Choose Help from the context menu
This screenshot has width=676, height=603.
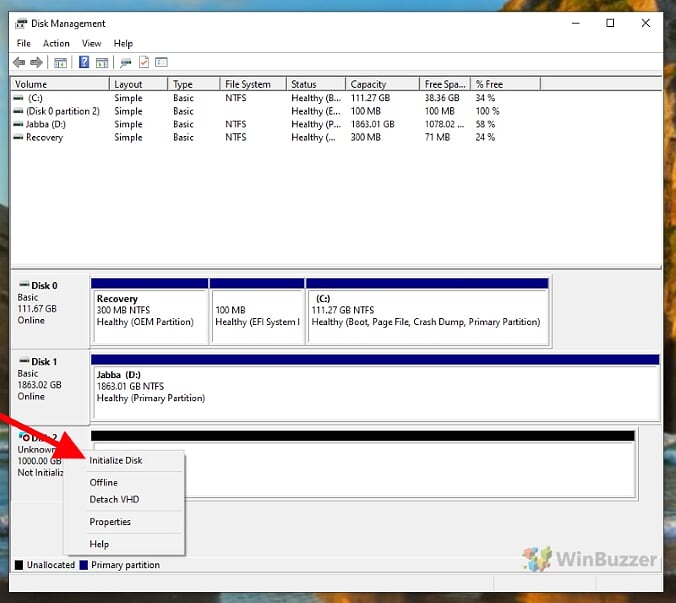[124, 544]
